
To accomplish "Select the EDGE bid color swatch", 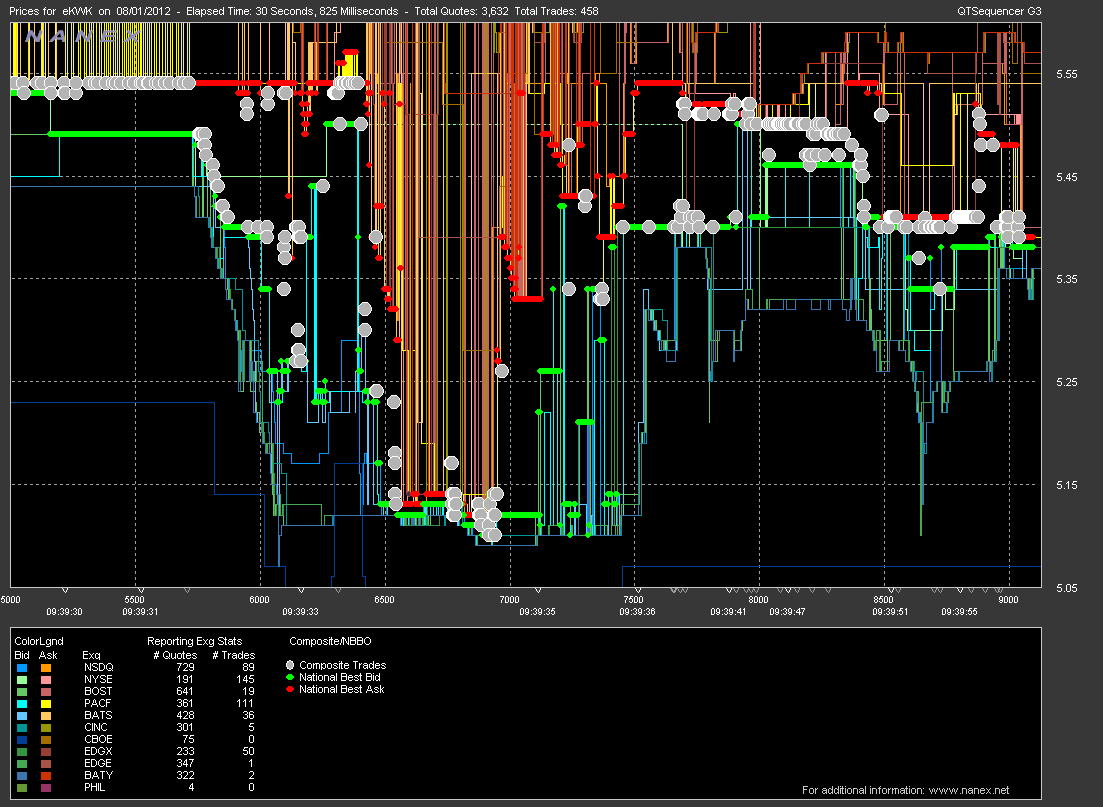I will [22, 763].
